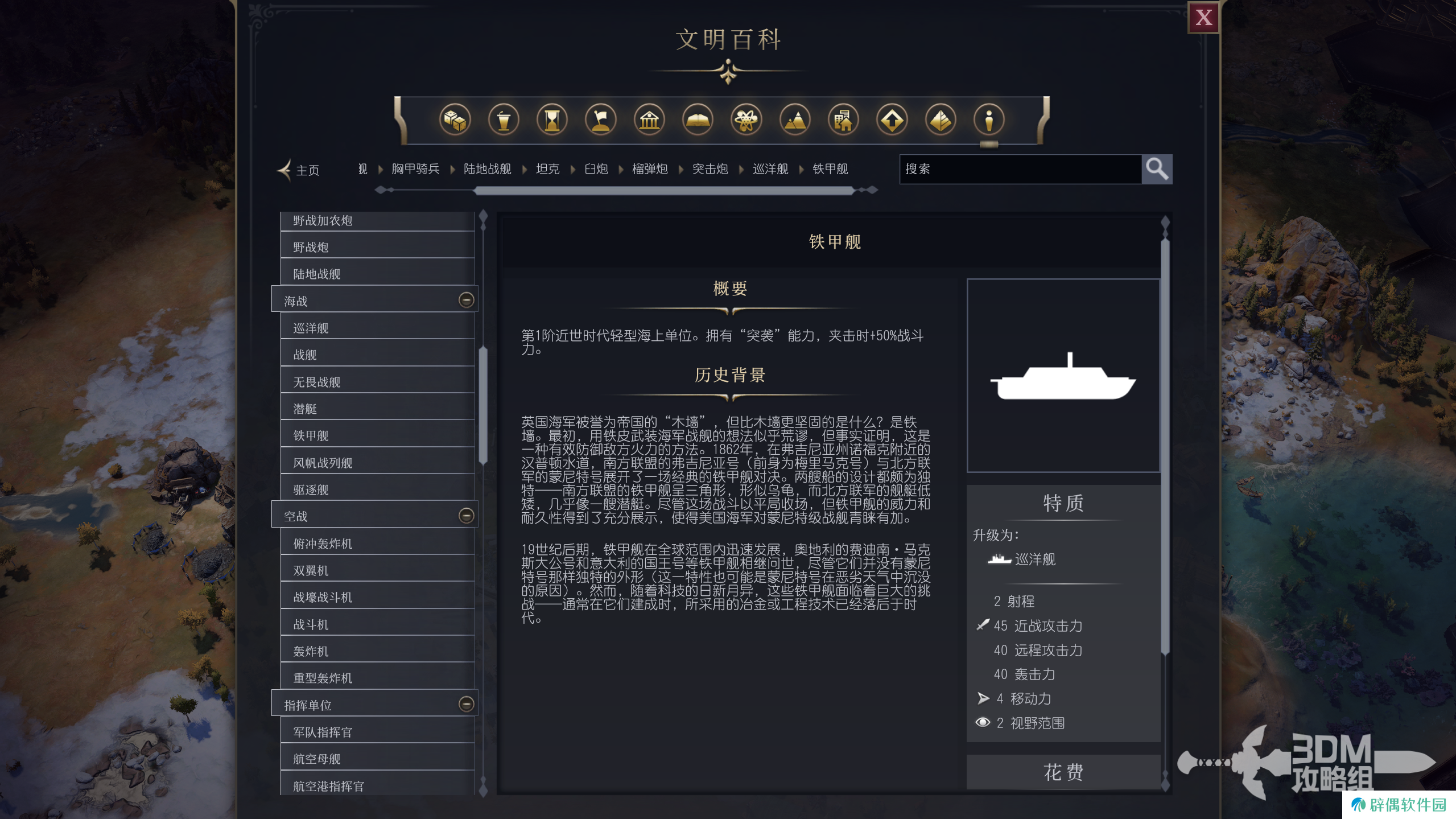Select the 巡洋舰 breadcrumb entry

point(770,169)
